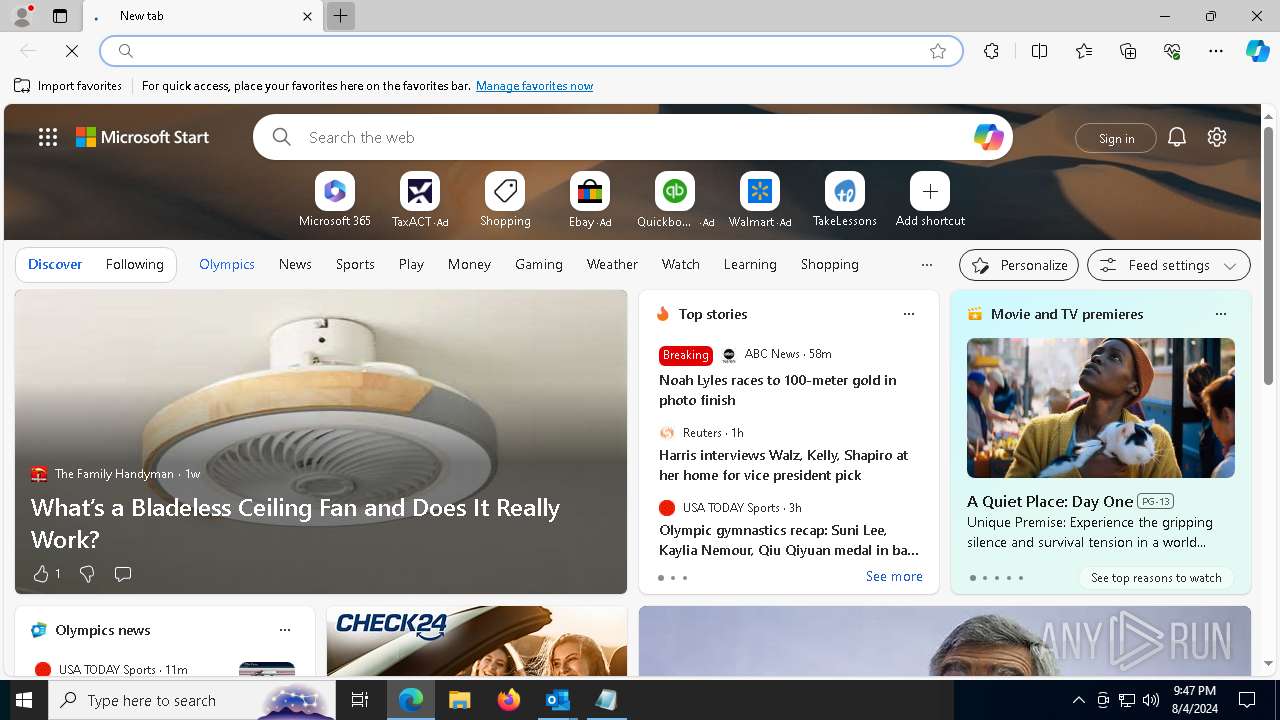Open Noah Lyles 100-meter gold story
The width and height of the screenshot is (1280, 720).
[778, 390]
